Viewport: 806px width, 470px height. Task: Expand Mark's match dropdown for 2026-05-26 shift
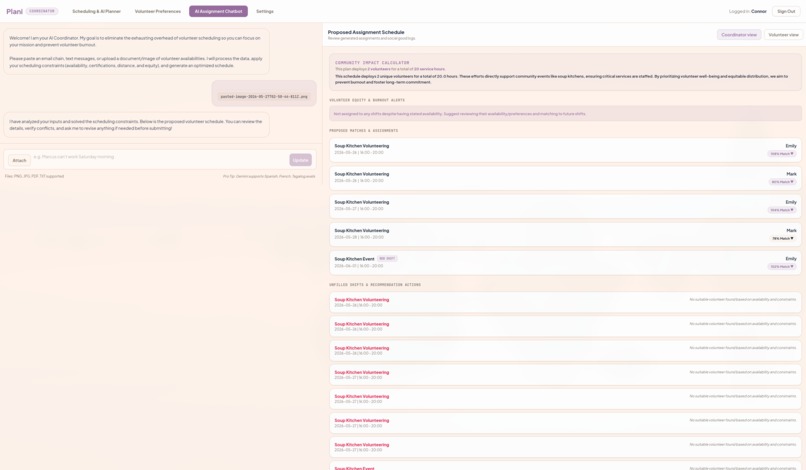coord(782,182)
